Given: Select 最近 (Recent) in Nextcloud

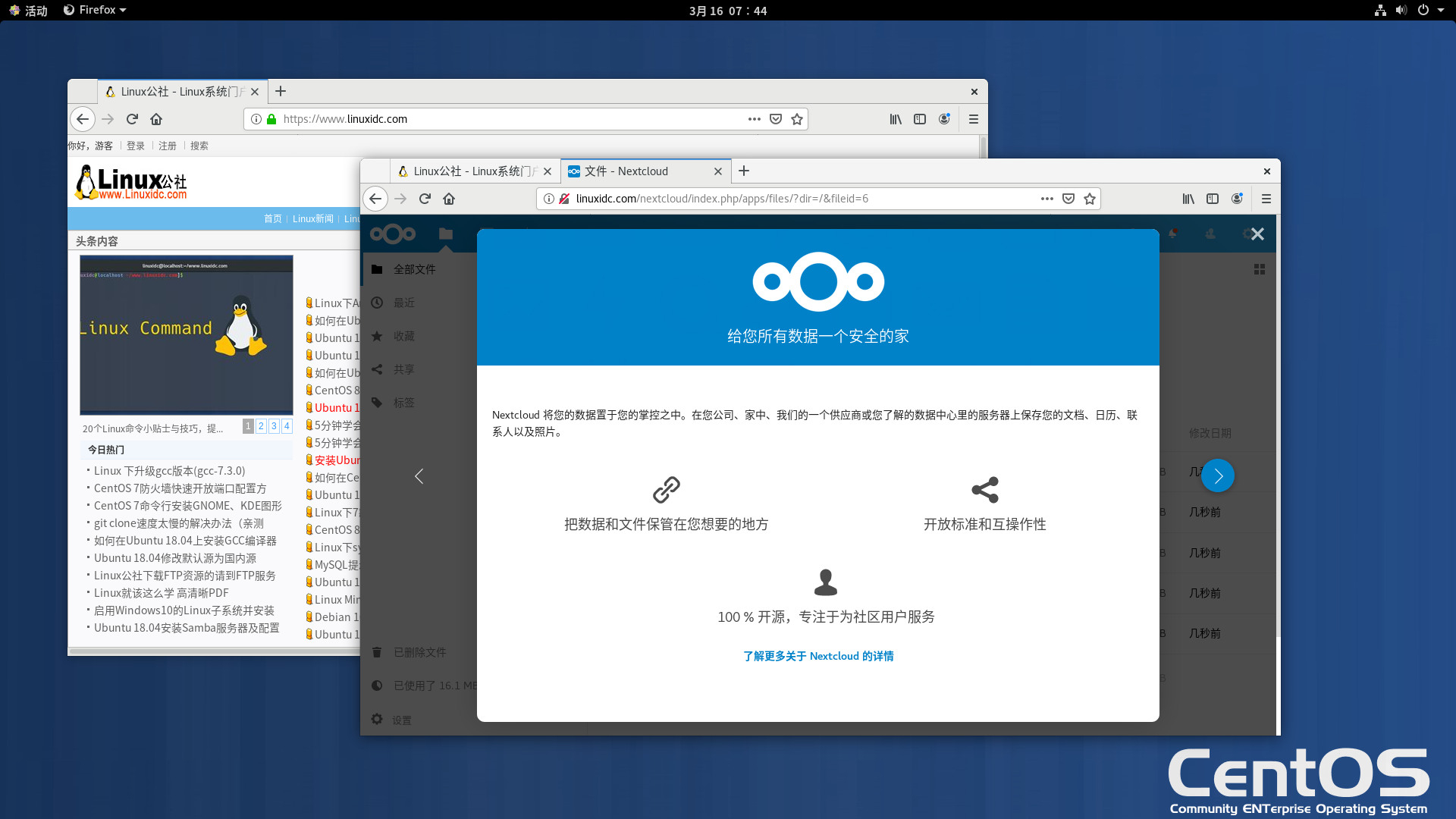Looking at the screenshot, I should 404,302.
